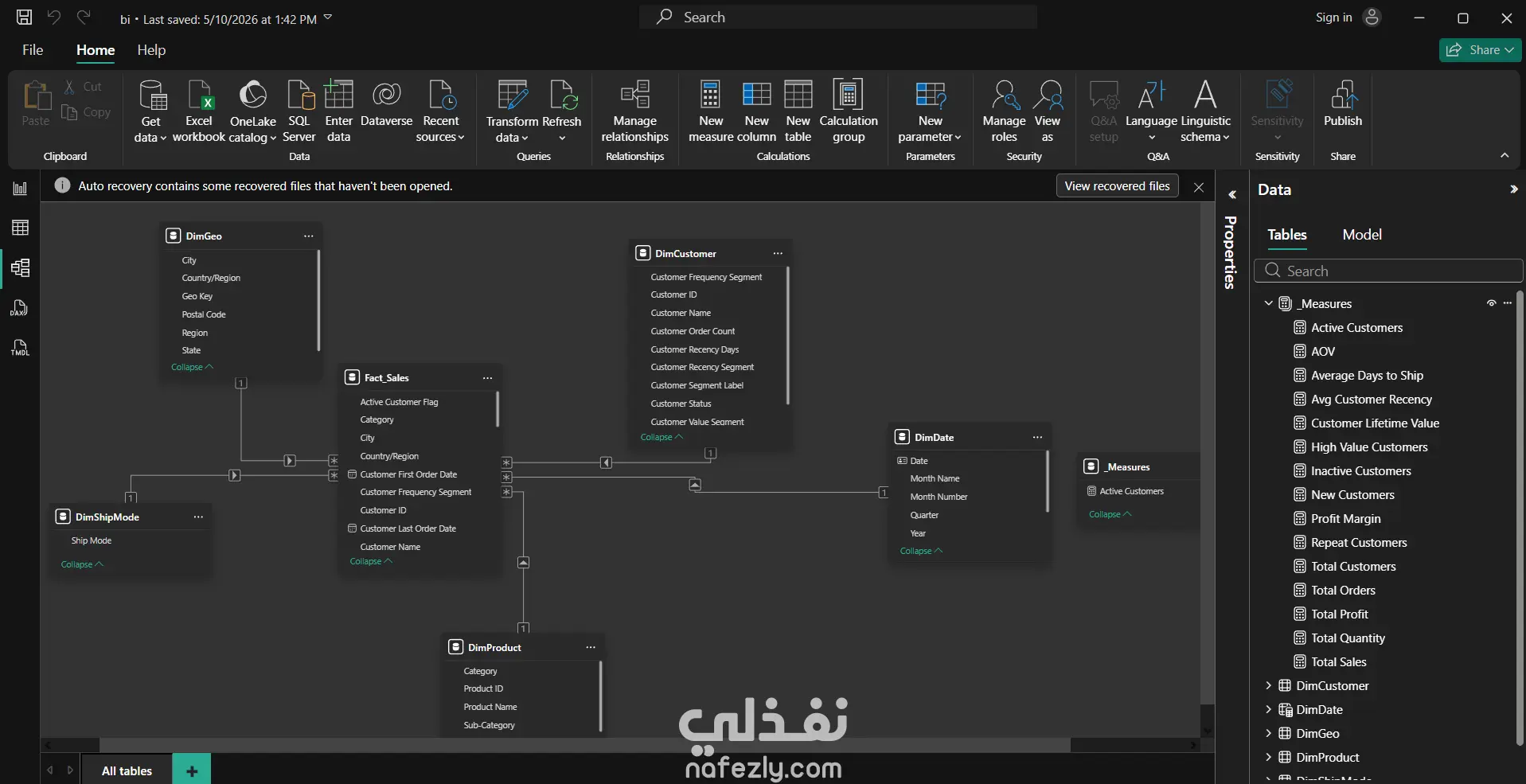Collapse the Fact_Sales table card
Image resolution: width=1526 pixels, height=784 pixels.
(x=371, y=561)
